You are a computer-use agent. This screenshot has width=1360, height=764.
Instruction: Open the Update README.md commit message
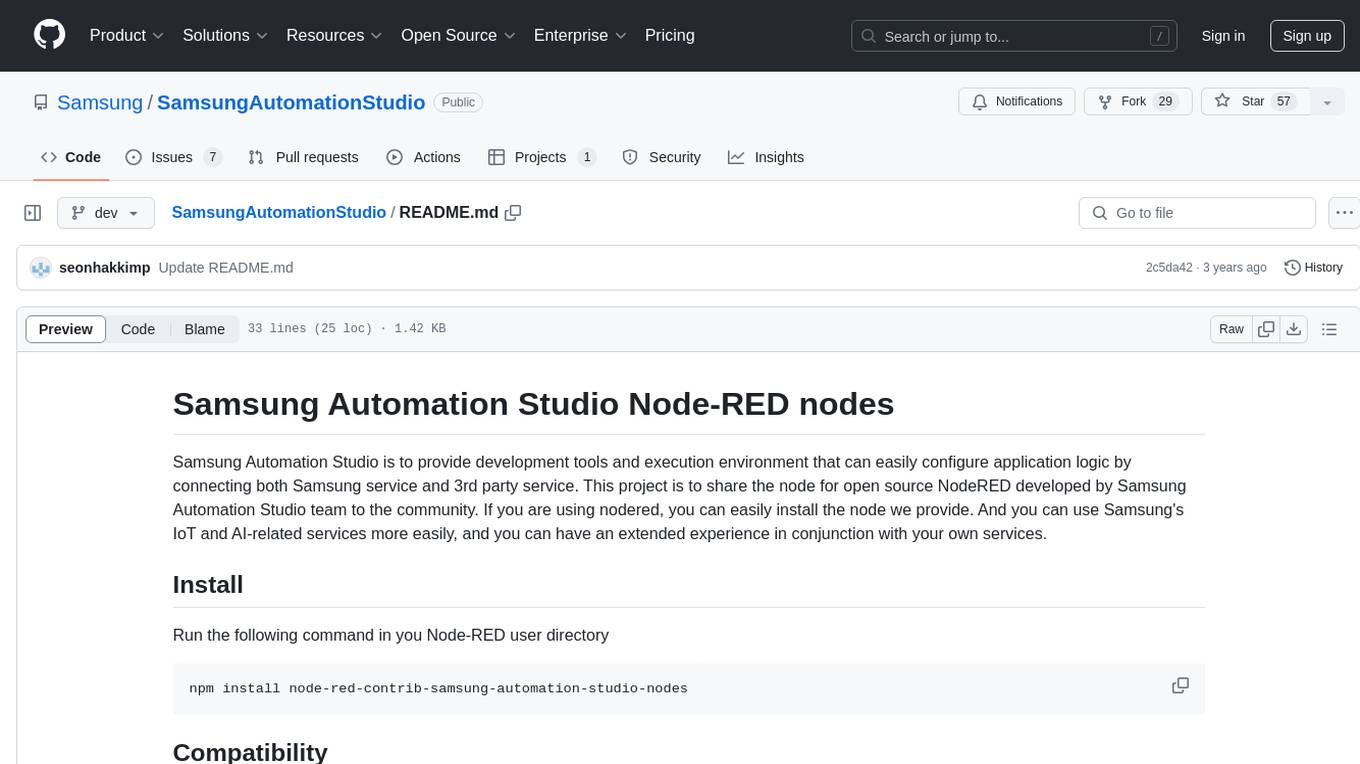[x=226, y=268]
